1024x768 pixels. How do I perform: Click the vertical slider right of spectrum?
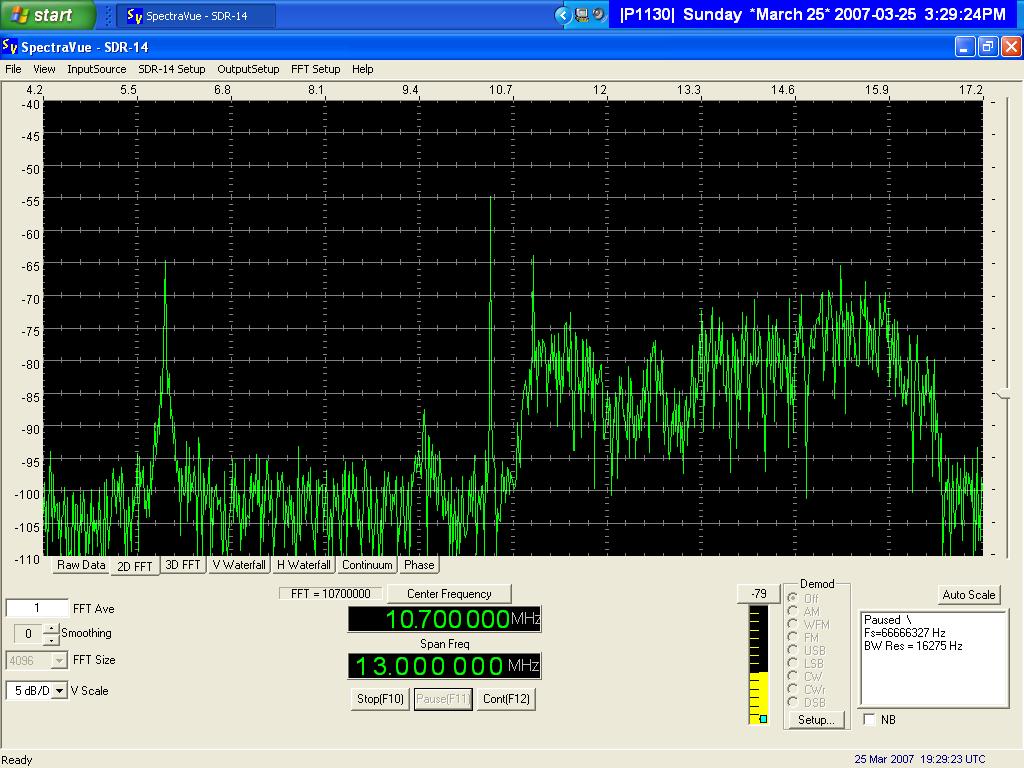(1003, 394)
